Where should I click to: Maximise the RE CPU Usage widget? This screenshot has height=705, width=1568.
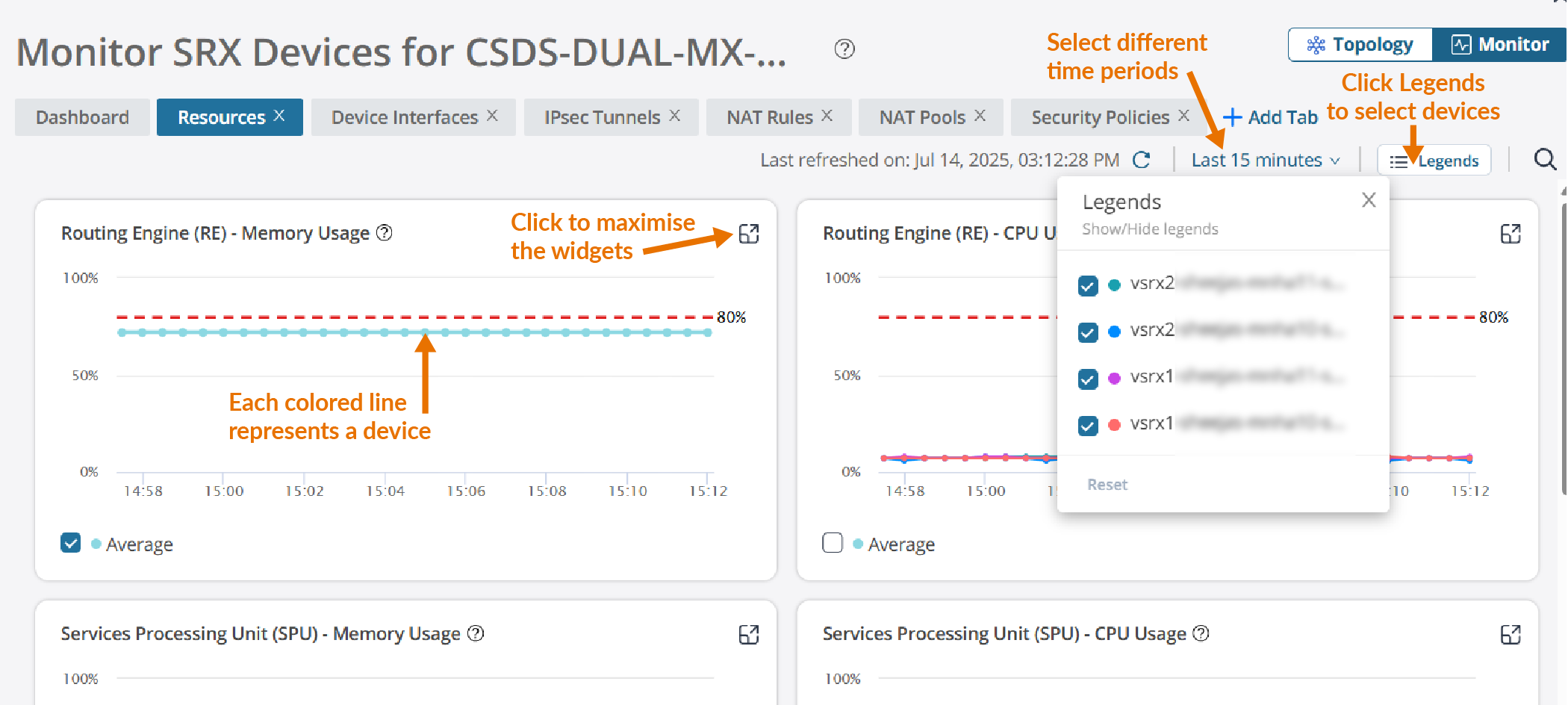[x=1510, y=234]
